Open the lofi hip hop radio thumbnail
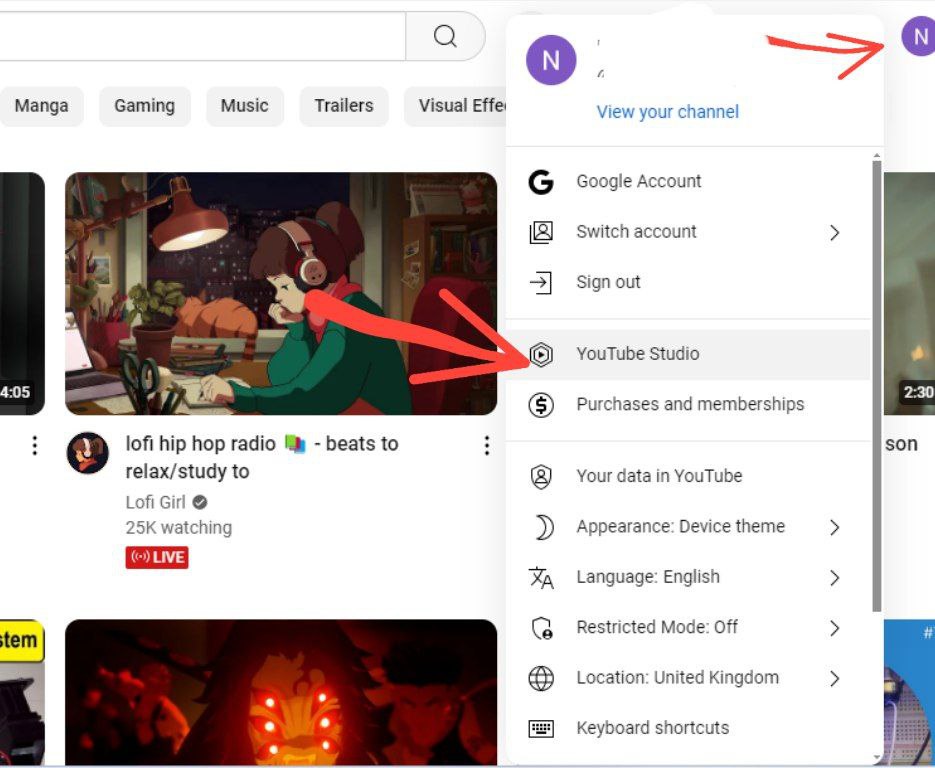Screen dimensions: 935x768 click(x=280, y=293)
